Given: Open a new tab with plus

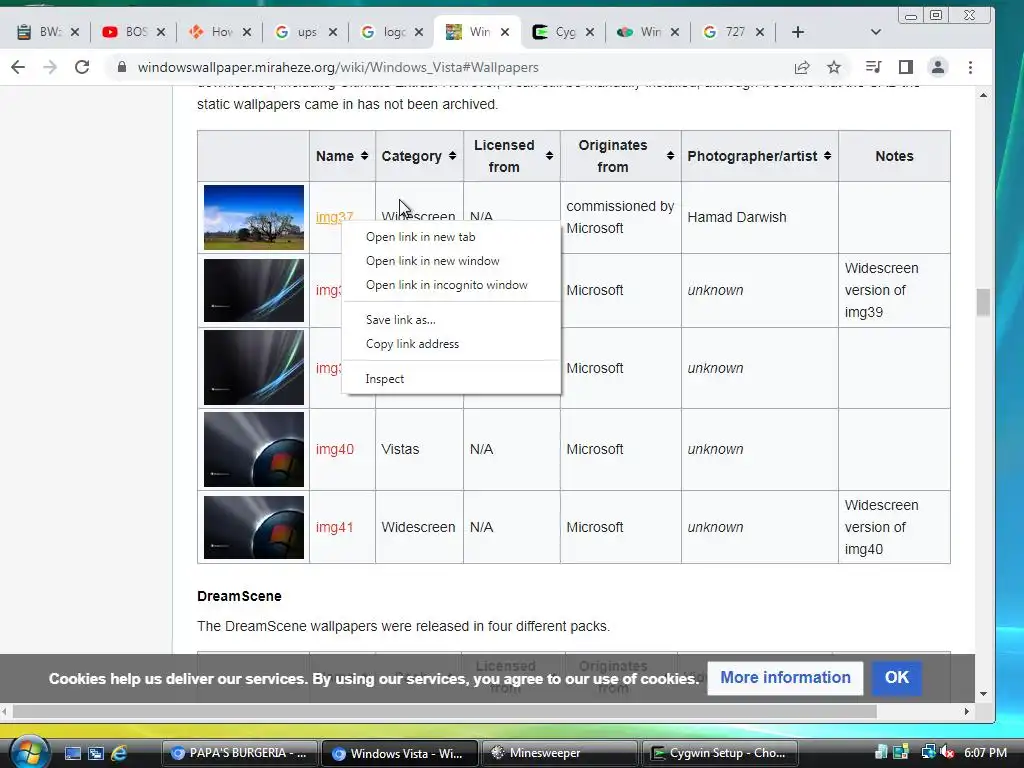Looking at the screenshot, I should coord(798,32).
